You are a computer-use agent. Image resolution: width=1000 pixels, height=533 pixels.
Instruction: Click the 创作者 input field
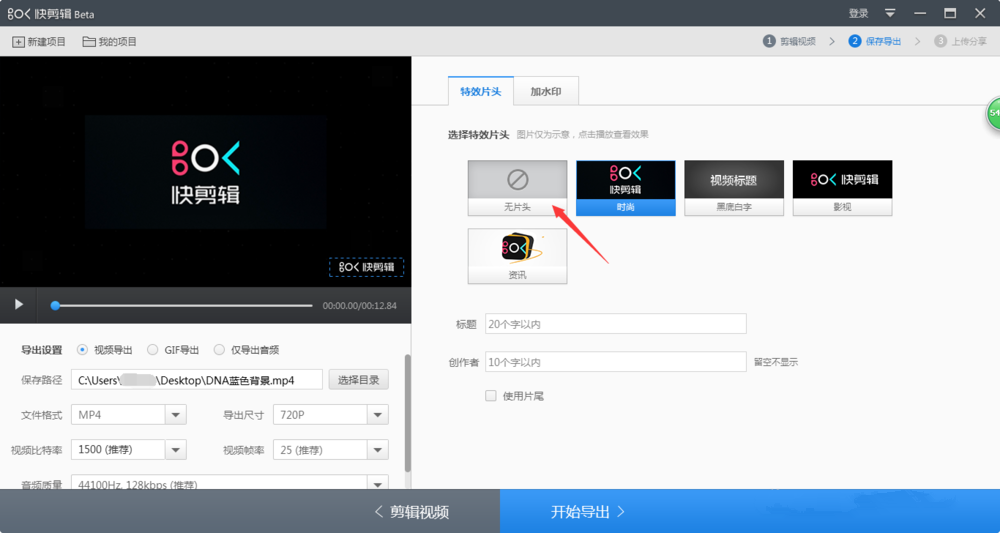click(615, 361)
